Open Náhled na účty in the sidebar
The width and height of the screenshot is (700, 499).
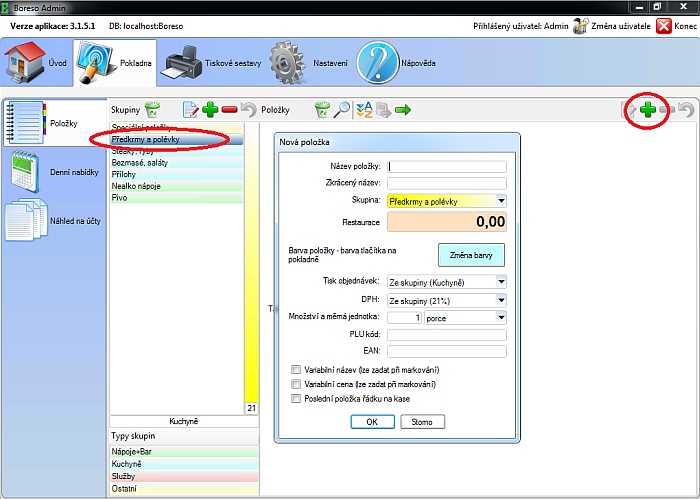(x=54, y=222)
